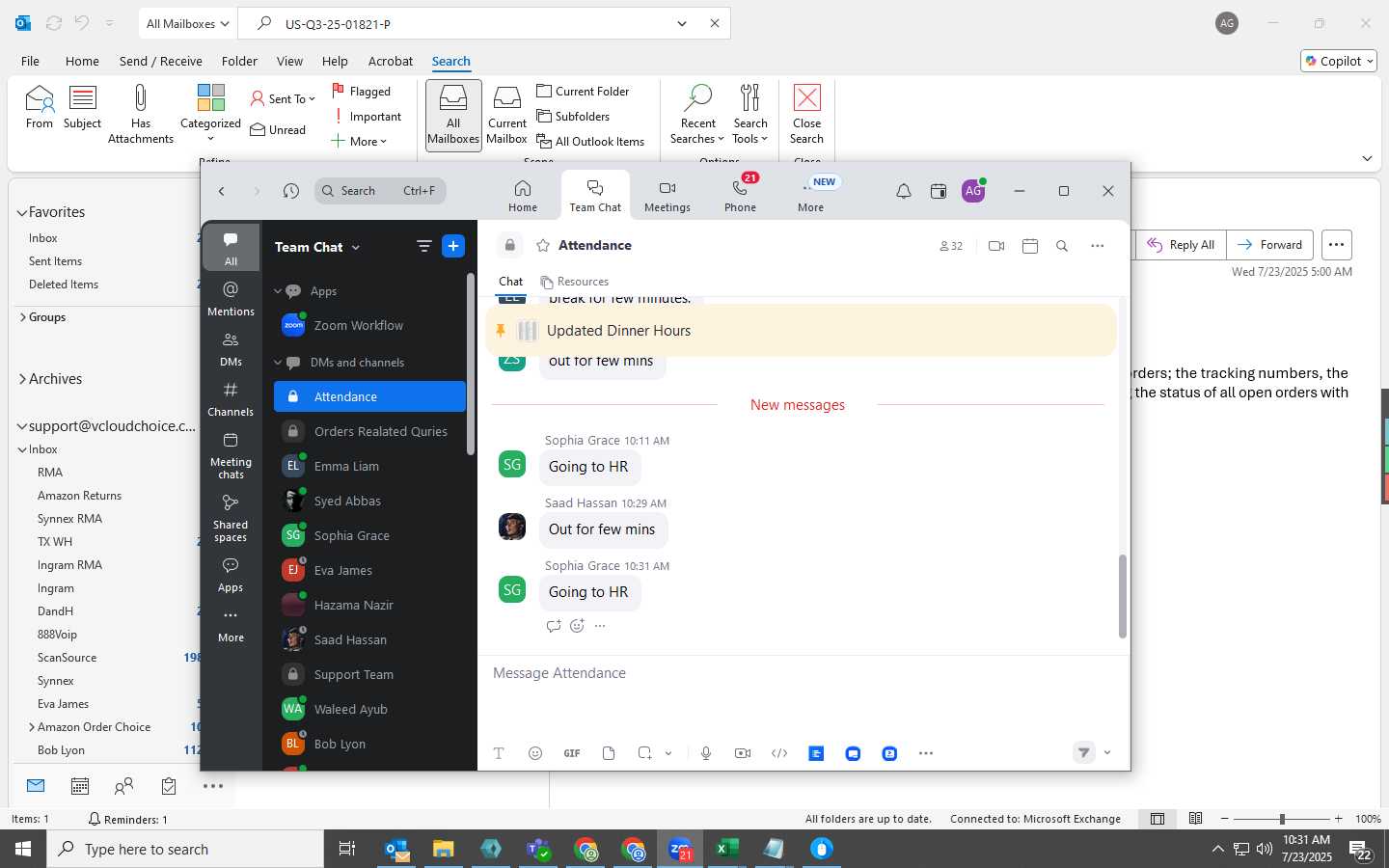
Task: Open Shared spaces in Zoom sidebar
Action: coord(231,518)
